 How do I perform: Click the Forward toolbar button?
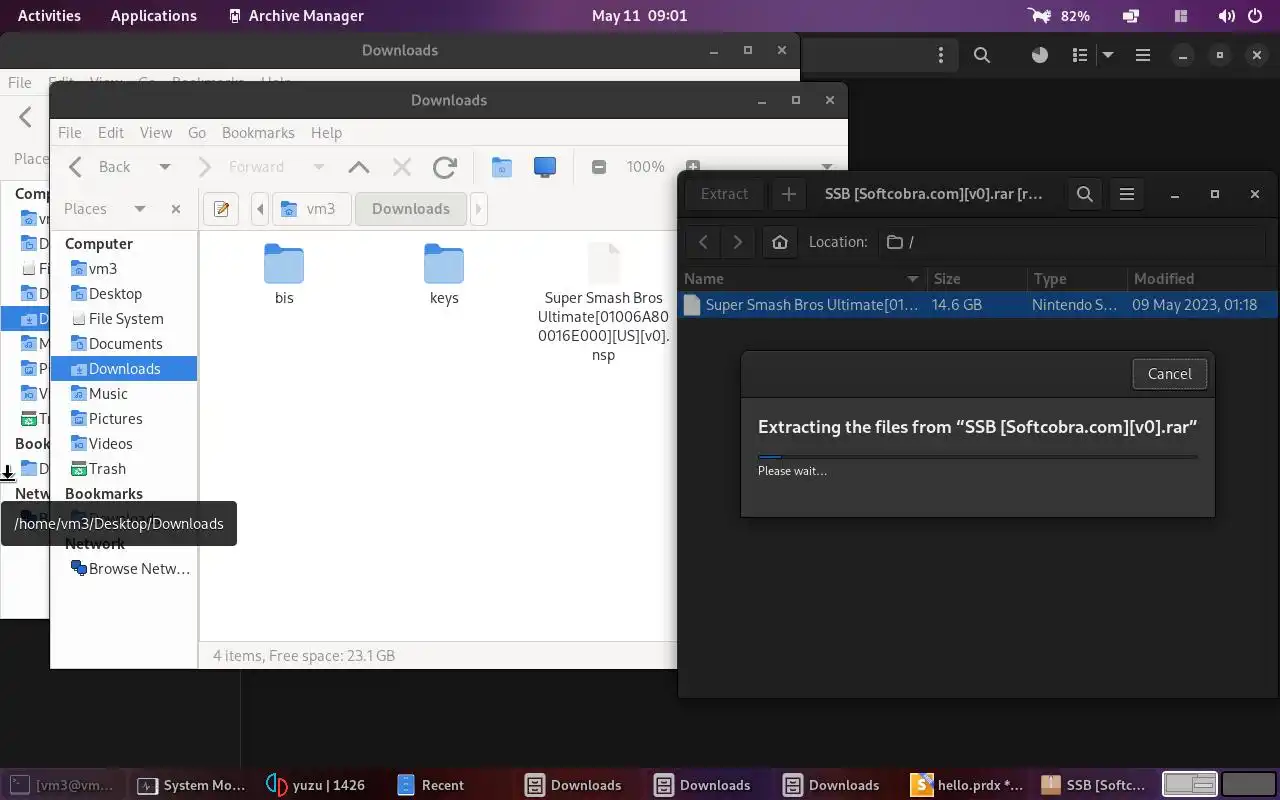pyautogui.click(x=242, y=167)
